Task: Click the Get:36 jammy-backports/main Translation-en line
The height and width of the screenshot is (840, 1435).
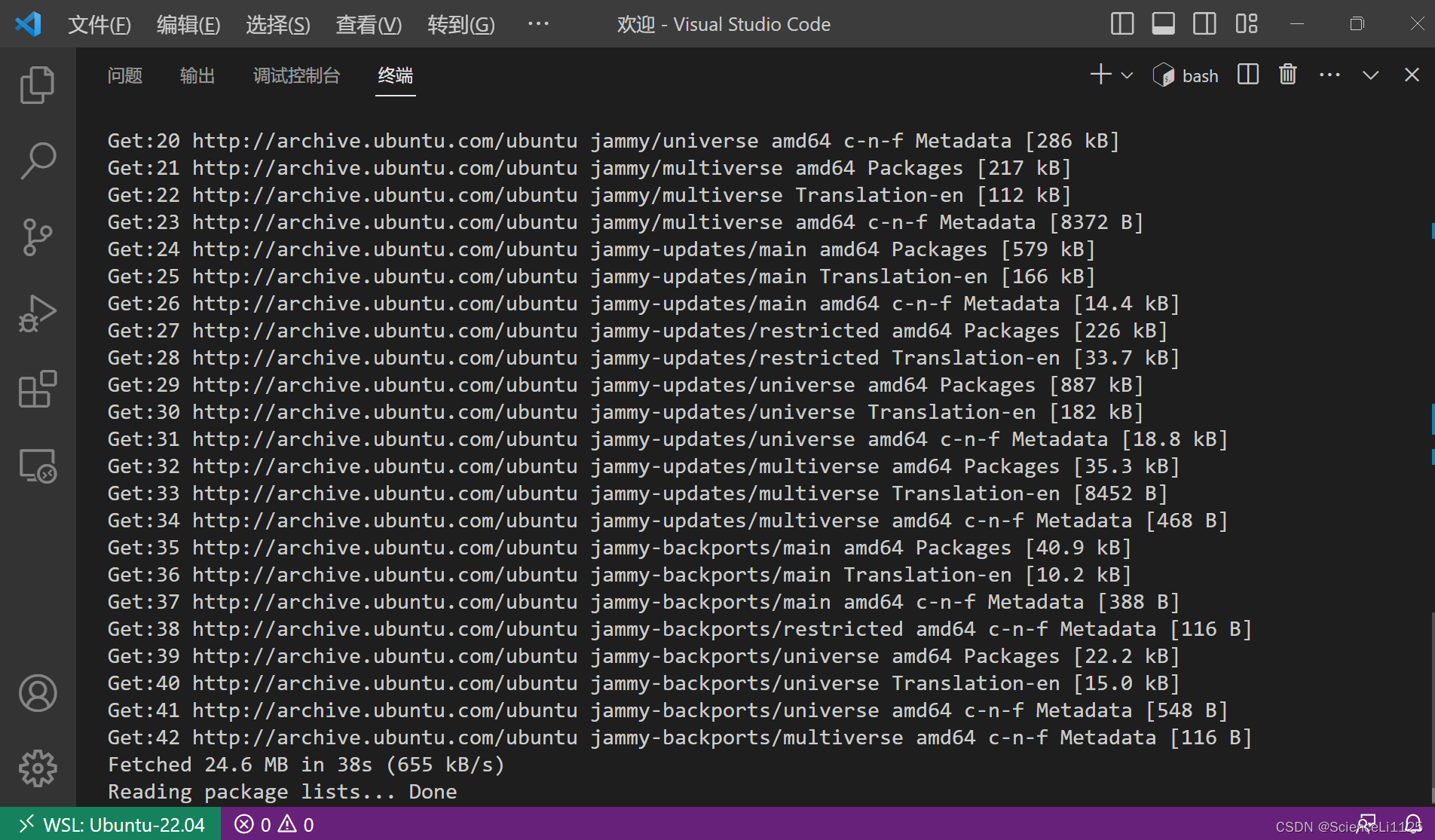Action: click(620, 575)
